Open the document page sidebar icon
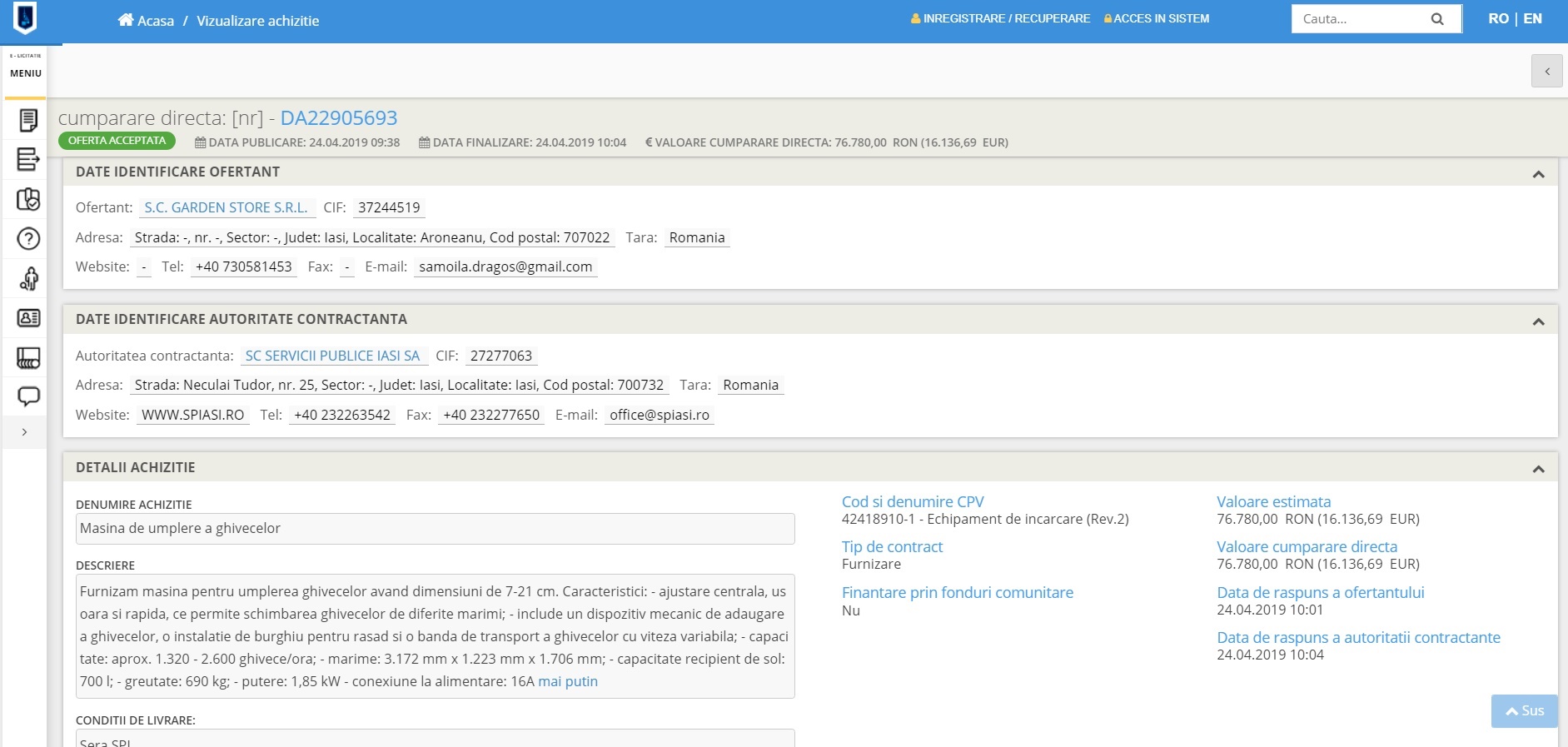 pos(28,121)
